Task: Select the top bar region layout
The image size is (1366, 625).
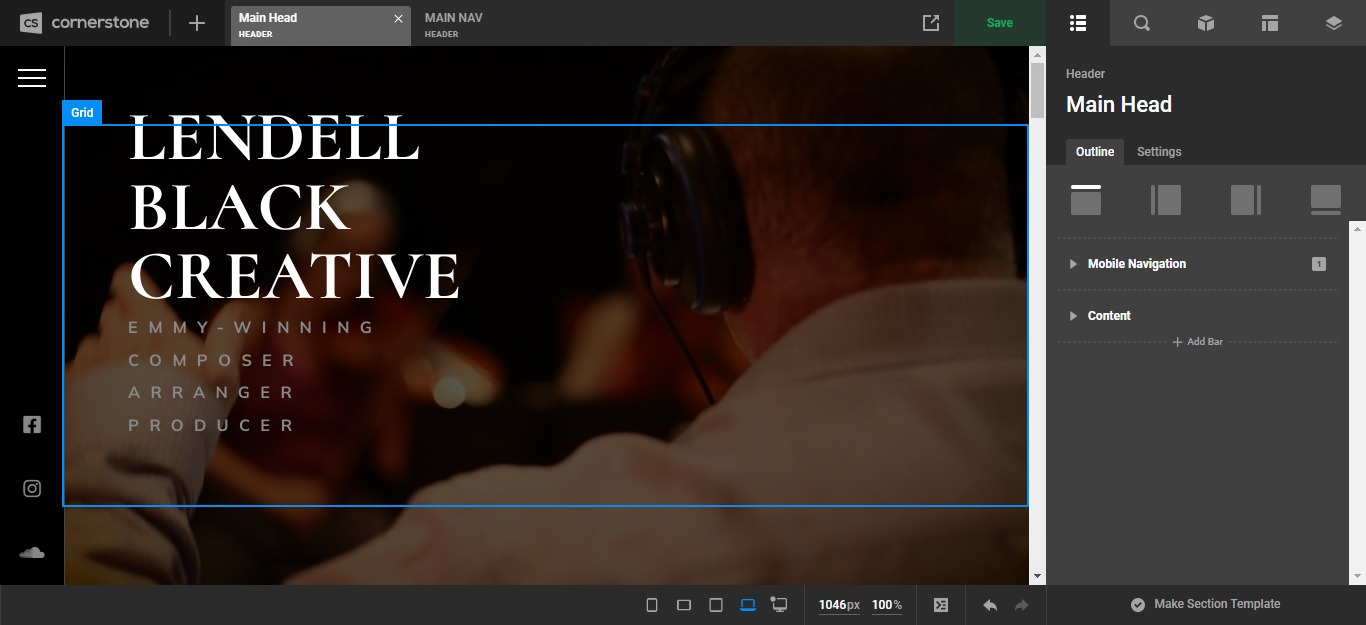Action: pos(1086,199)
